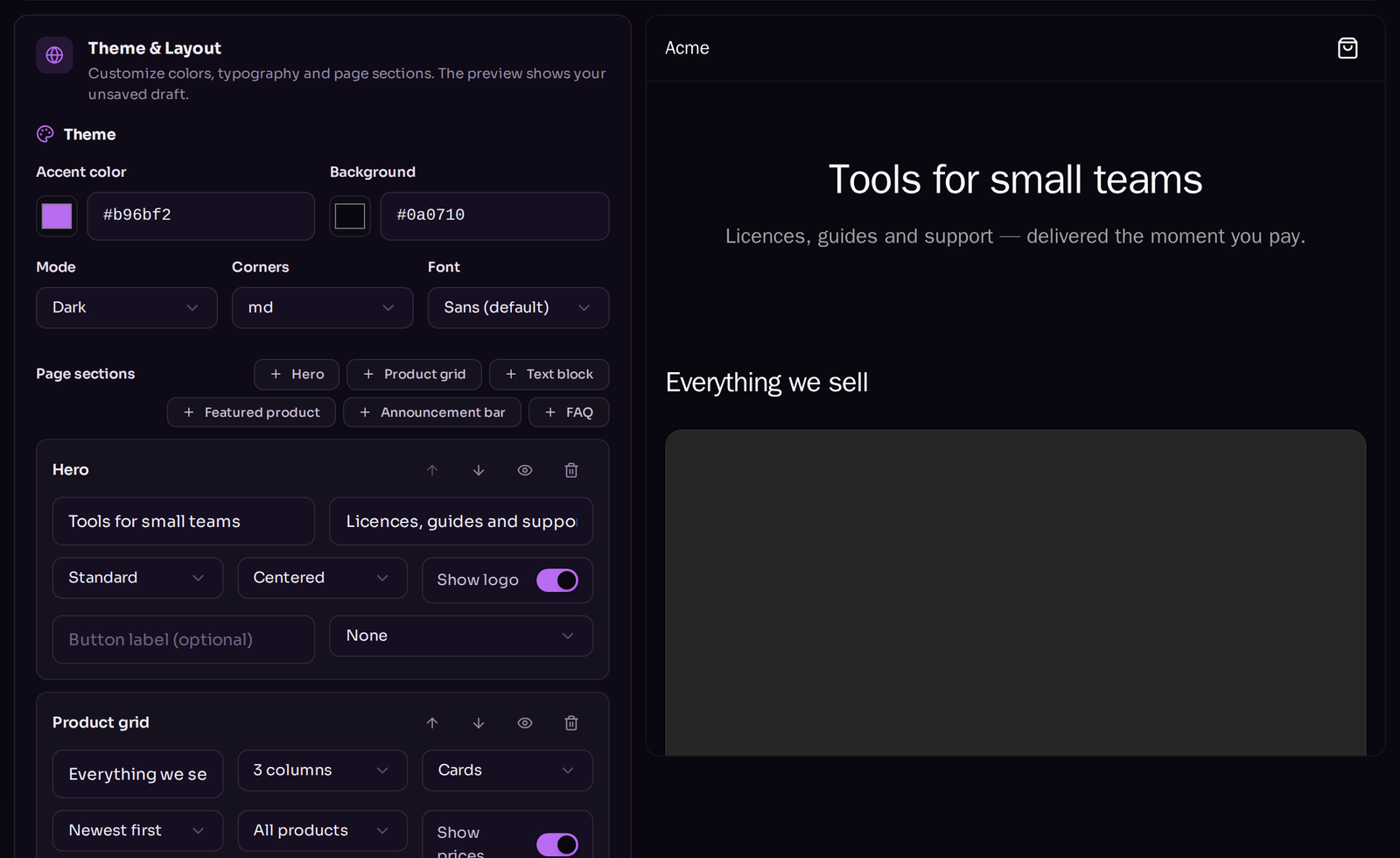Edit the hero subtitle field Licences, guides
The height and width of the screenshot is (858, 1400).
461,522
